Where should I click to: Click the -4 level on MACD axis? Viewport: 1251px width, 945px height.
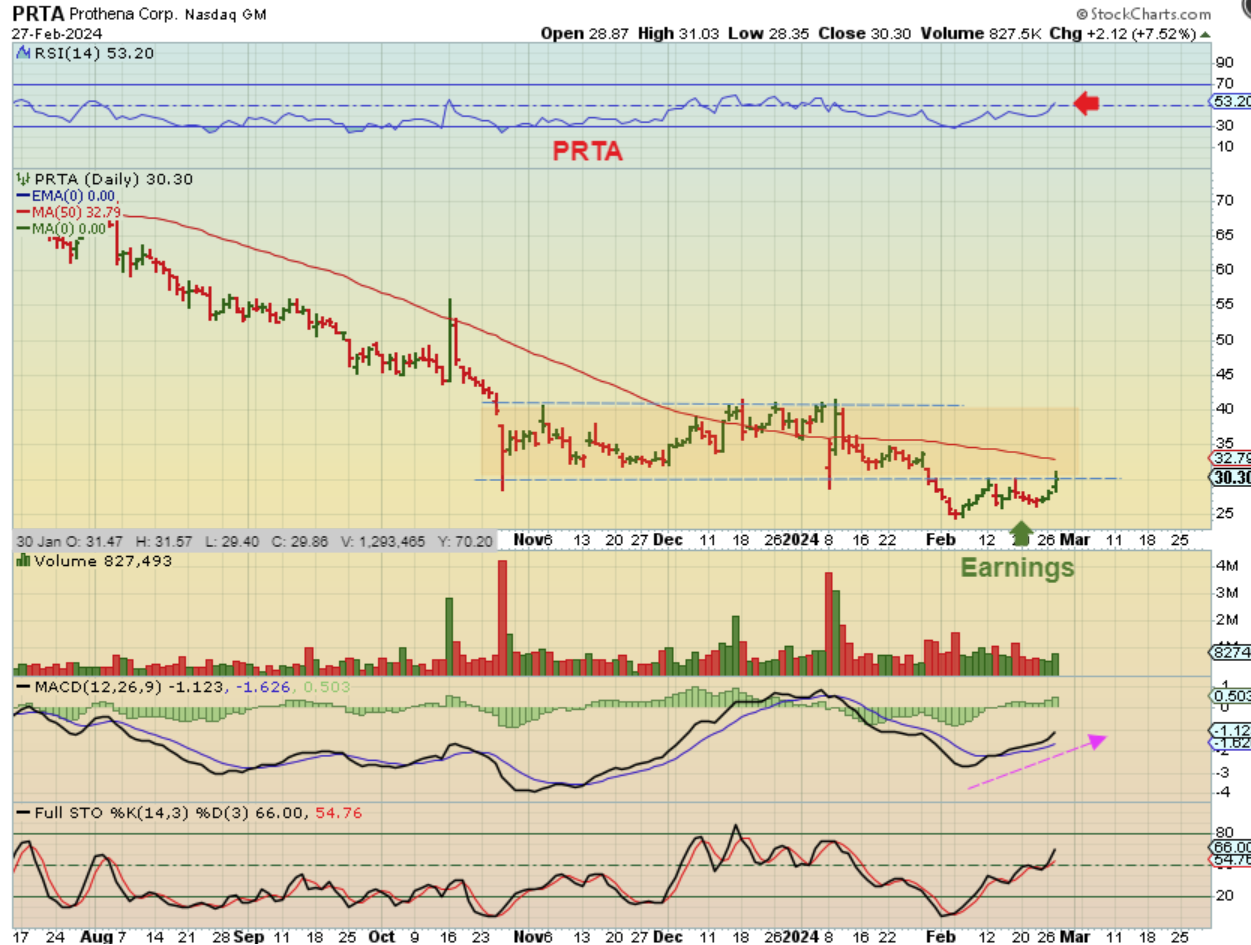(1222, 792)
